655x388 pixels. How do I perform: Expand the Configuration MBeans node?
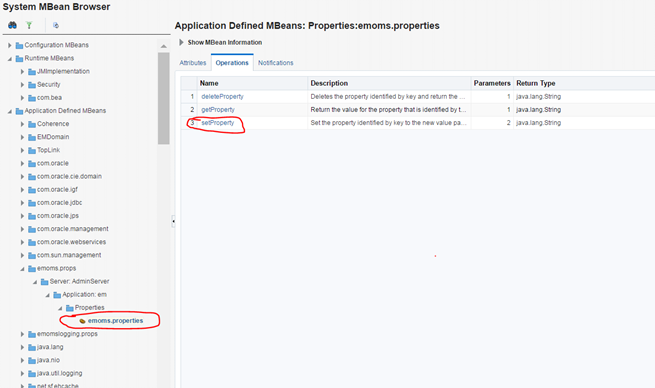(x=10, y=45)
